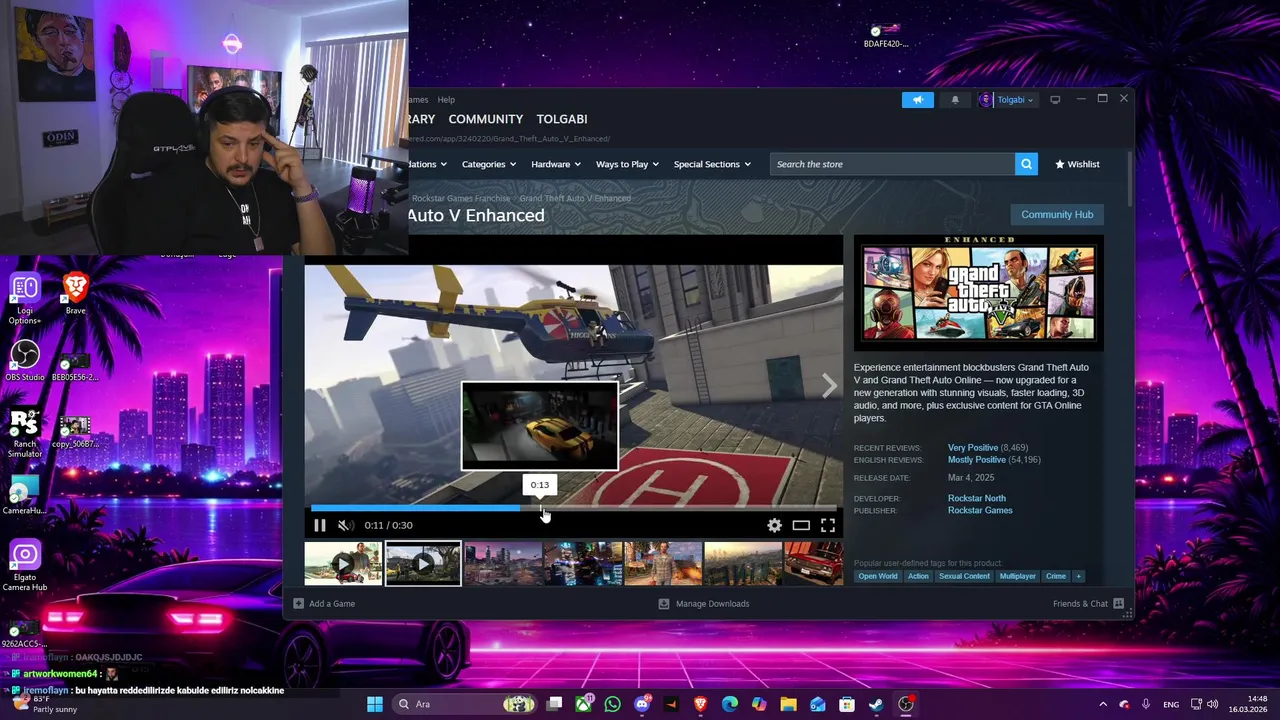Viewport: 1280px width, 720px height.
Task: Switch to Steam from the taskbar
Action: (x=876, y=704)
